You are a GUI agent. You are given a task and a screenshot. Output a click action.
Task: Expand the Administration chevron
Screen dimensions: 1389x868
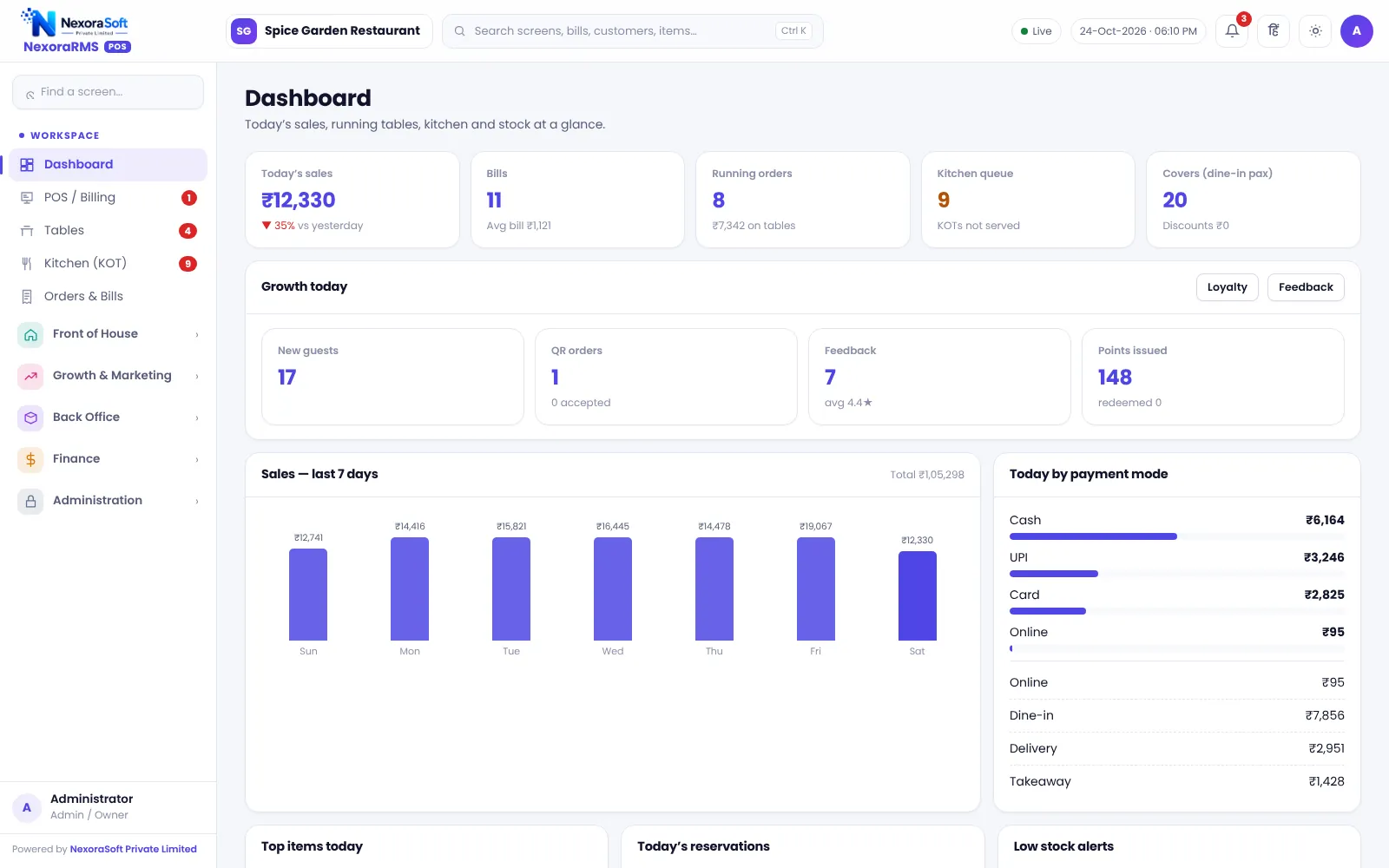click(197, 502)
